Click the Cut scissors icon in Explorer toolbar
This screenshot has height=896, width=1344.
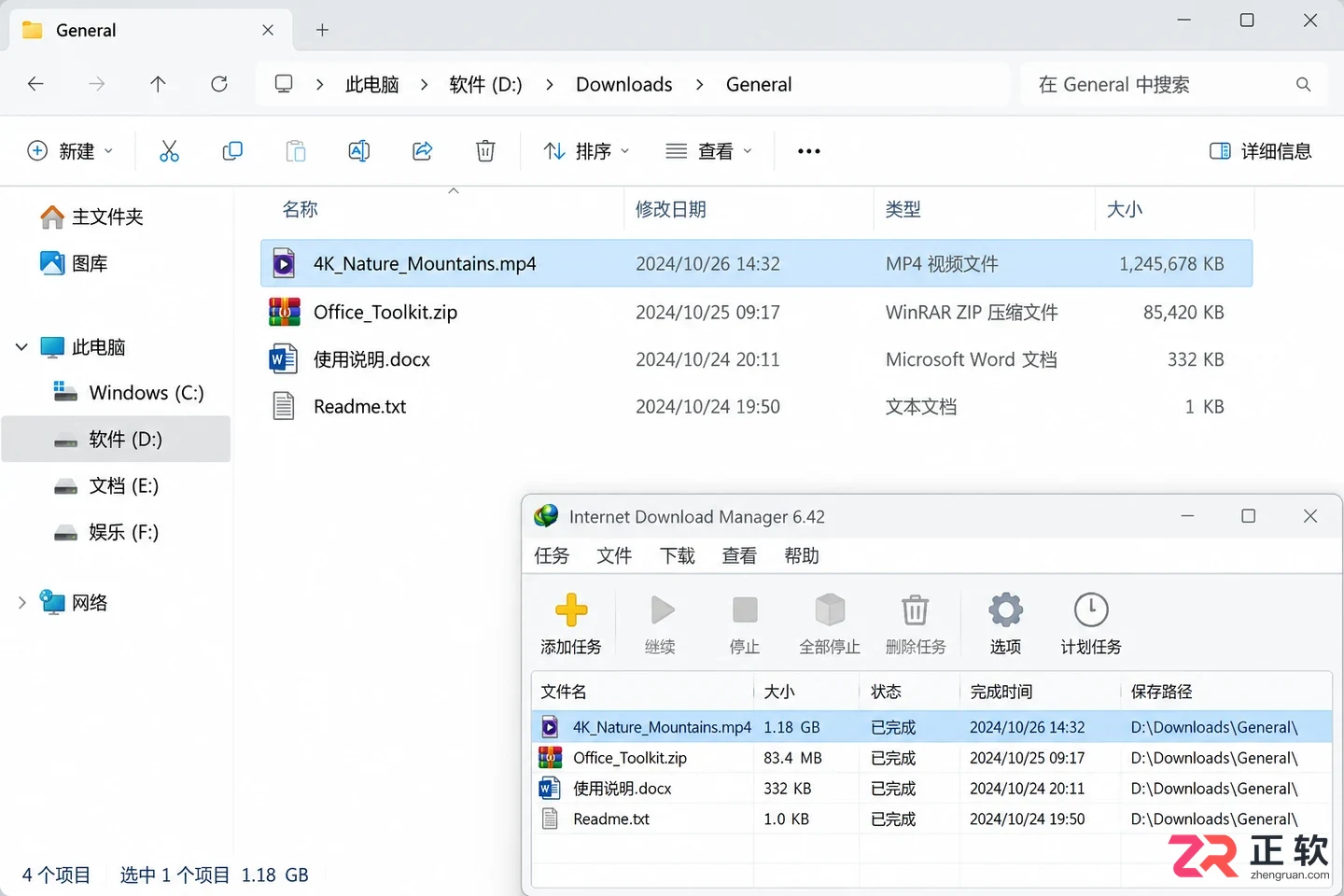pos(169,151)
